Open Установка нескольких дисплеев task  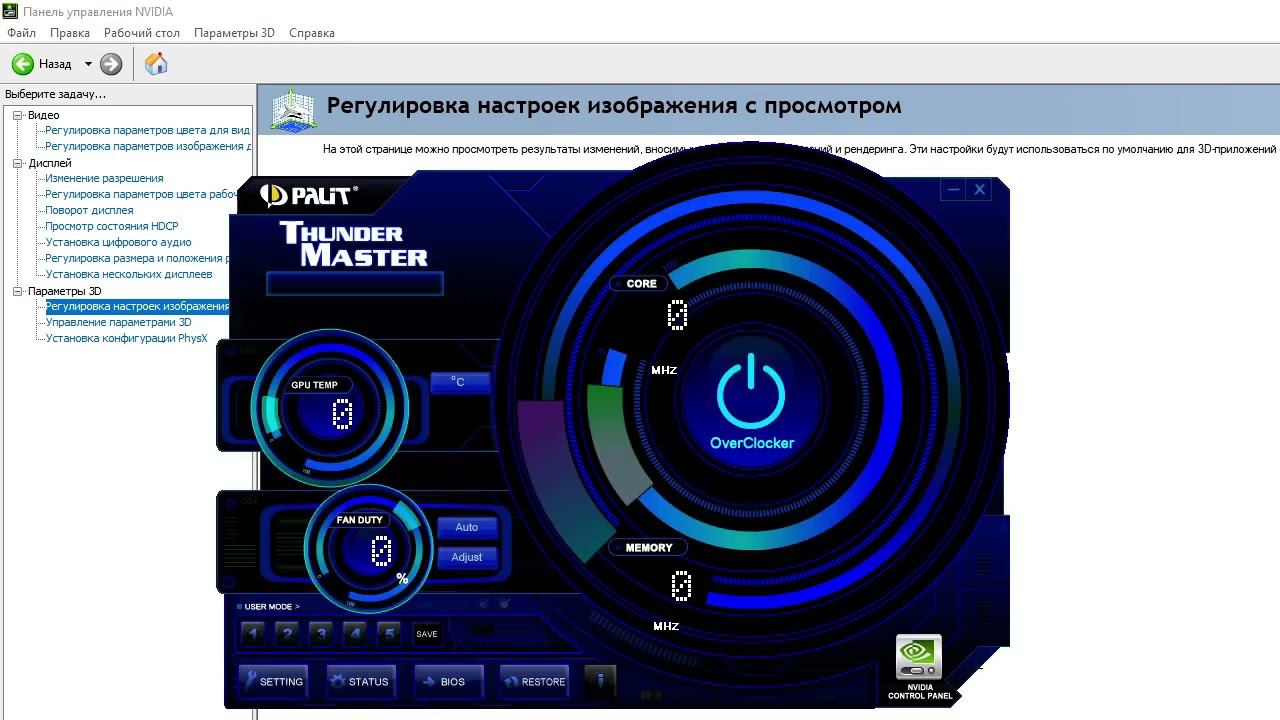[x=129, y=274]
